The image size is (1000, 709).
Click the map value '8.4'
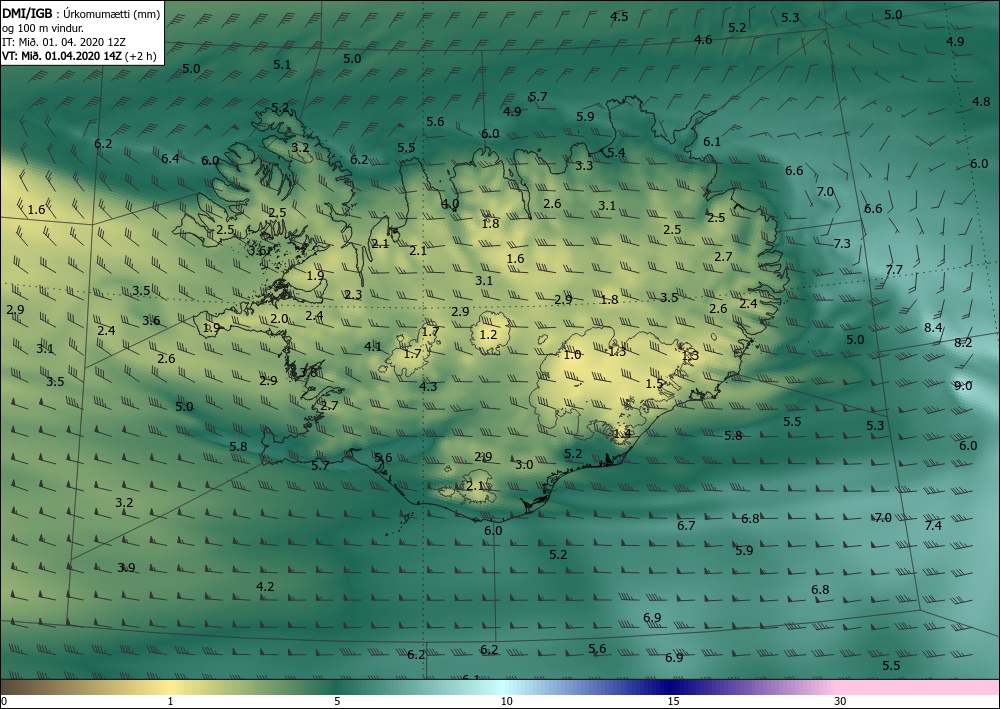[x=933, y=328]
